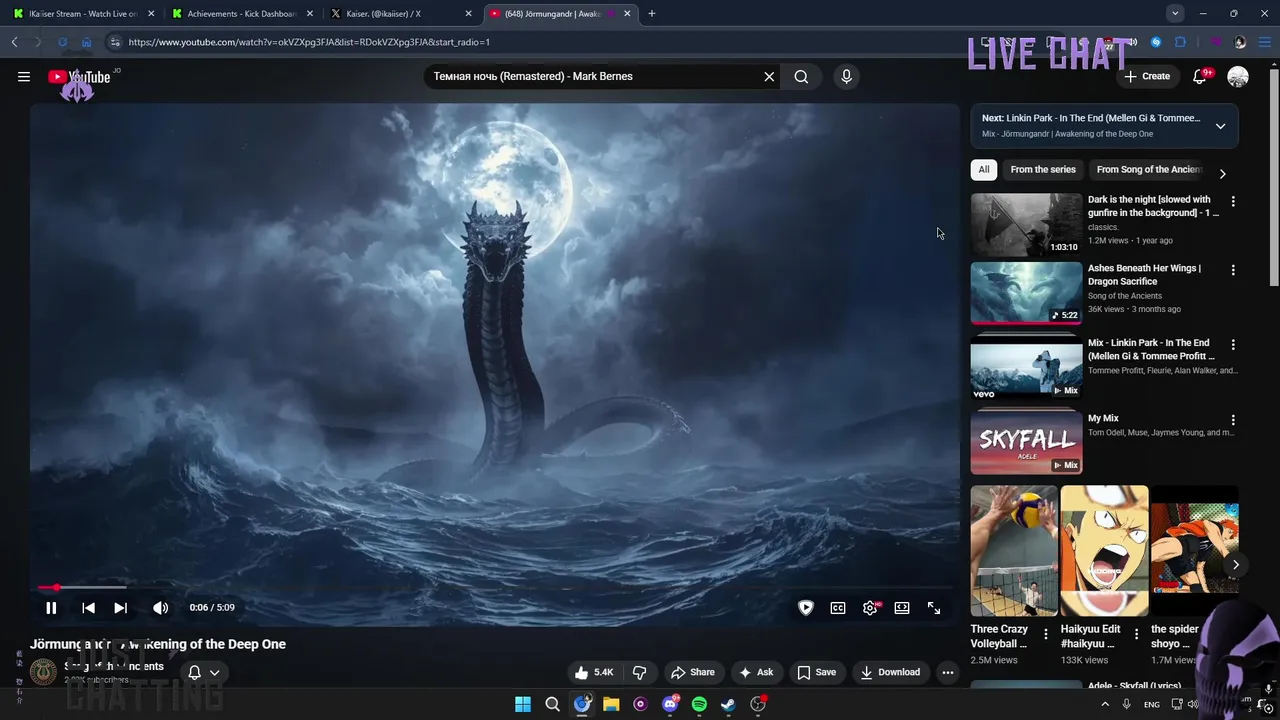The width and height of the screenshot is (1280, 720).
Task: Open Steam from the taskbar
Action: [x=728, y=704]
